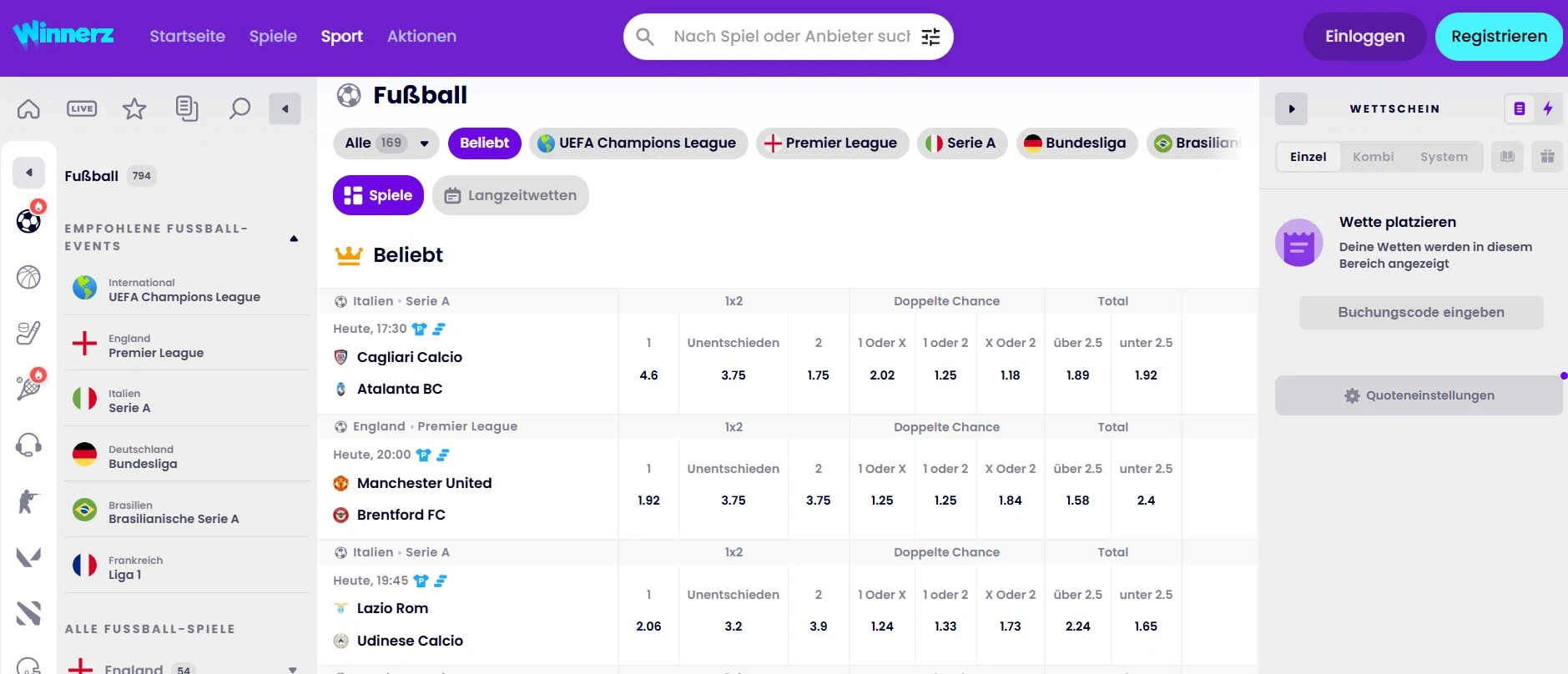Open statistics icon for Manchester United match
The height and width of the screenshot is (674, 1568).
(443, 455)
